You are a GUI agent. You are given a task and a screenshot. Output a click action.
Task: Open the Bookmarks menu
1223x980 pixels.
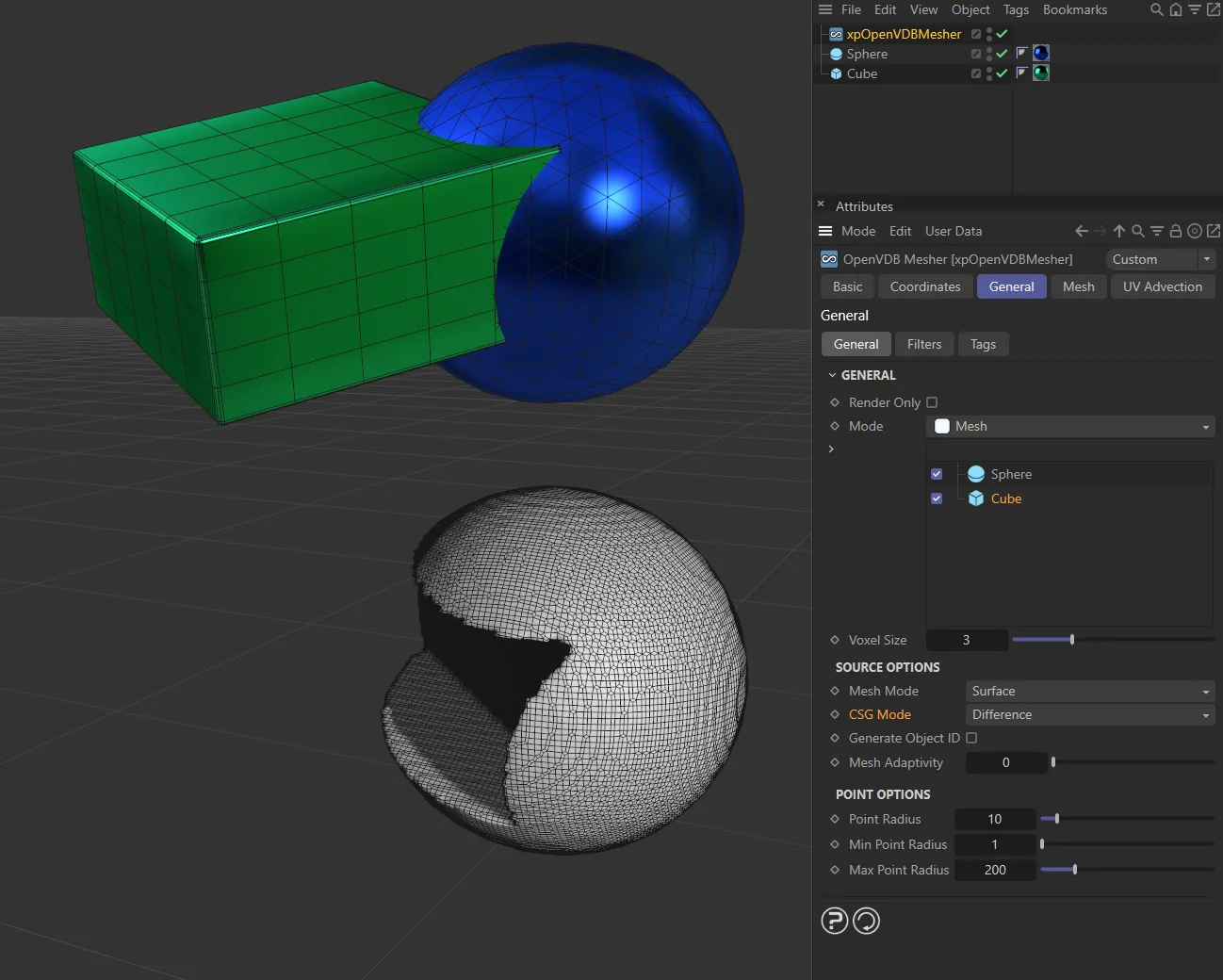click(1075, 9)
